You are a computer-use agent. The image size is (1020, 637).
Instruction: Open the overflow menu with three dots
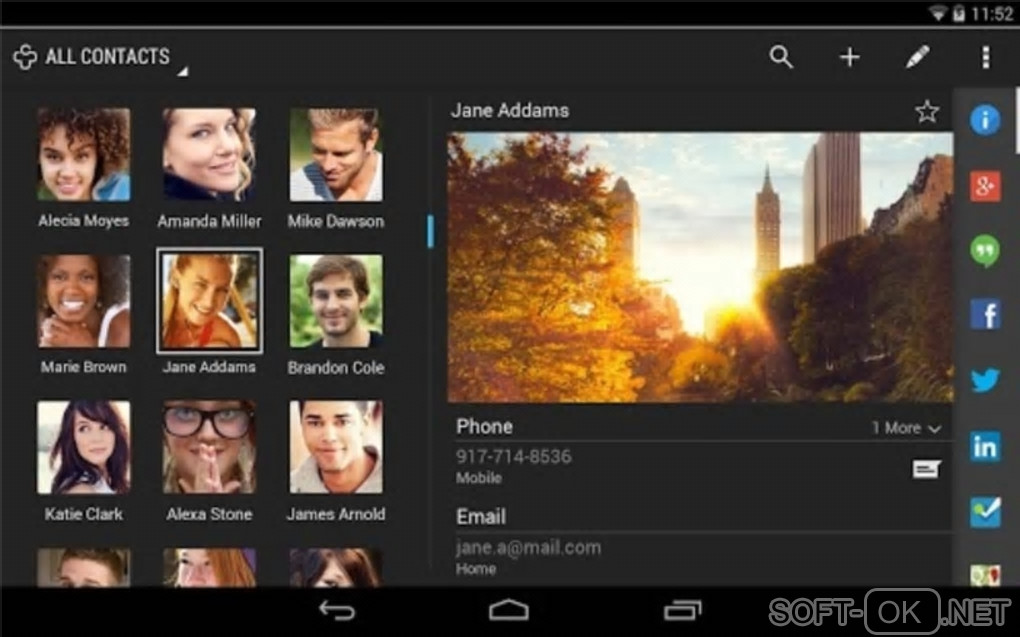[986, 57]
